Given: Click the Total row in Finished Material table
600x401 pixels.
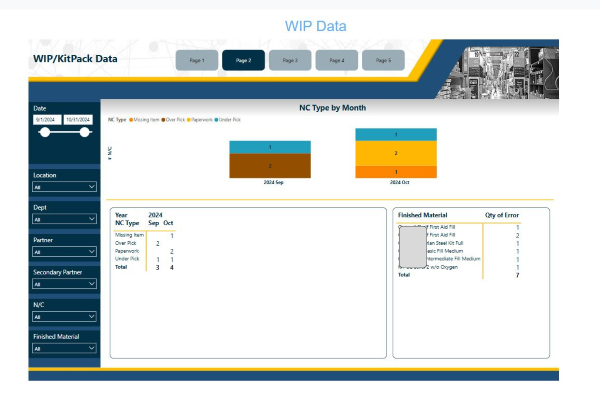Looking at the screenshot, I should tap(458, 275).
